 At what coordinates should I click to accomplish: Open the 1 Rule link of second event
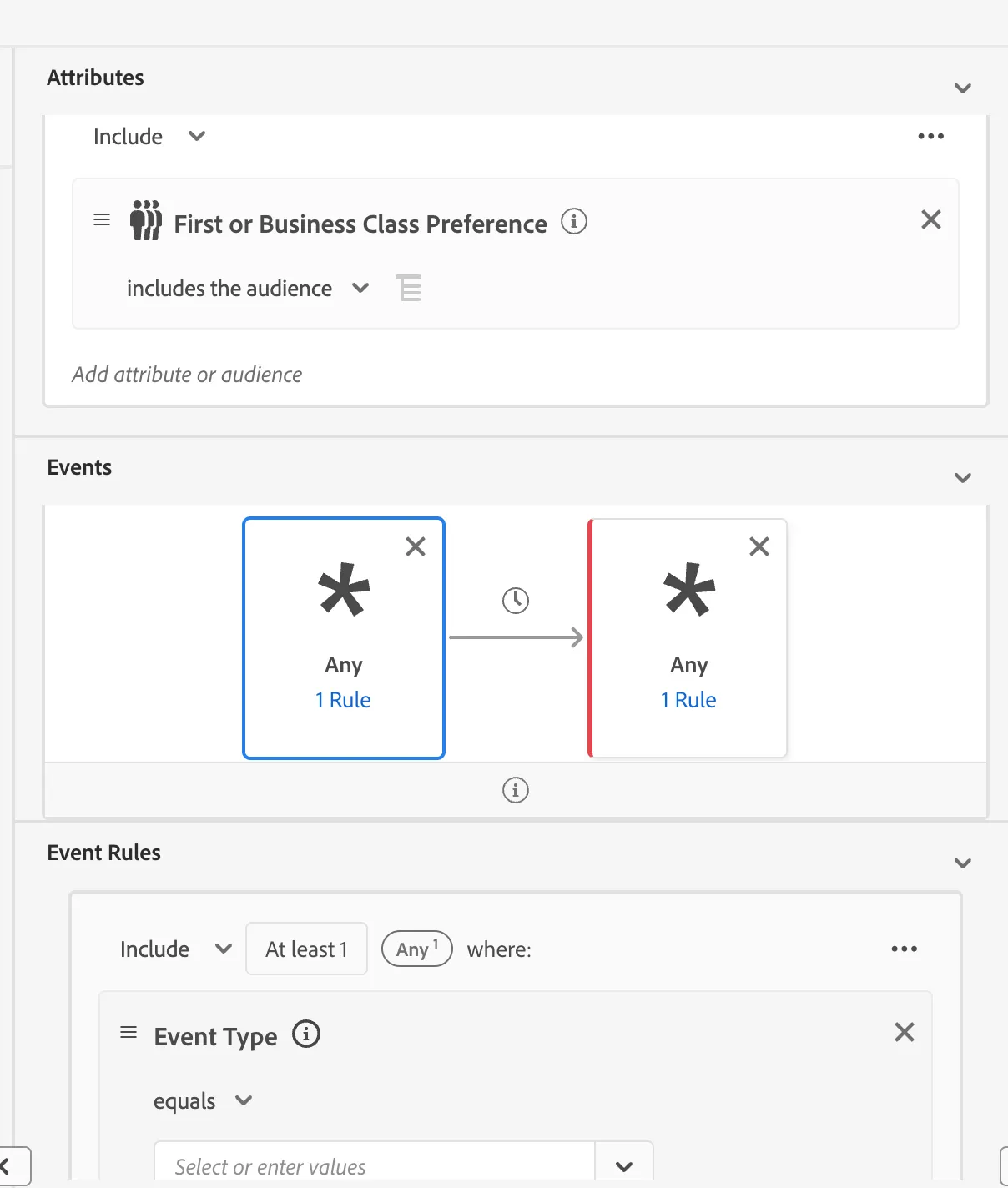[x=688, y=700]
